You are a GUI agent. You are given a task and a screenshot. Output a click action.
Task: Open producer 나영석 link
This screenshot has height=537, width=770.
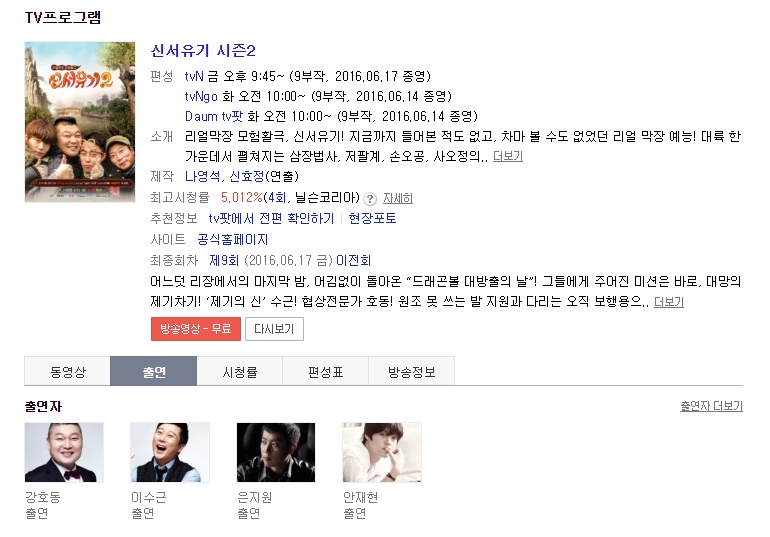pos(203,176)
